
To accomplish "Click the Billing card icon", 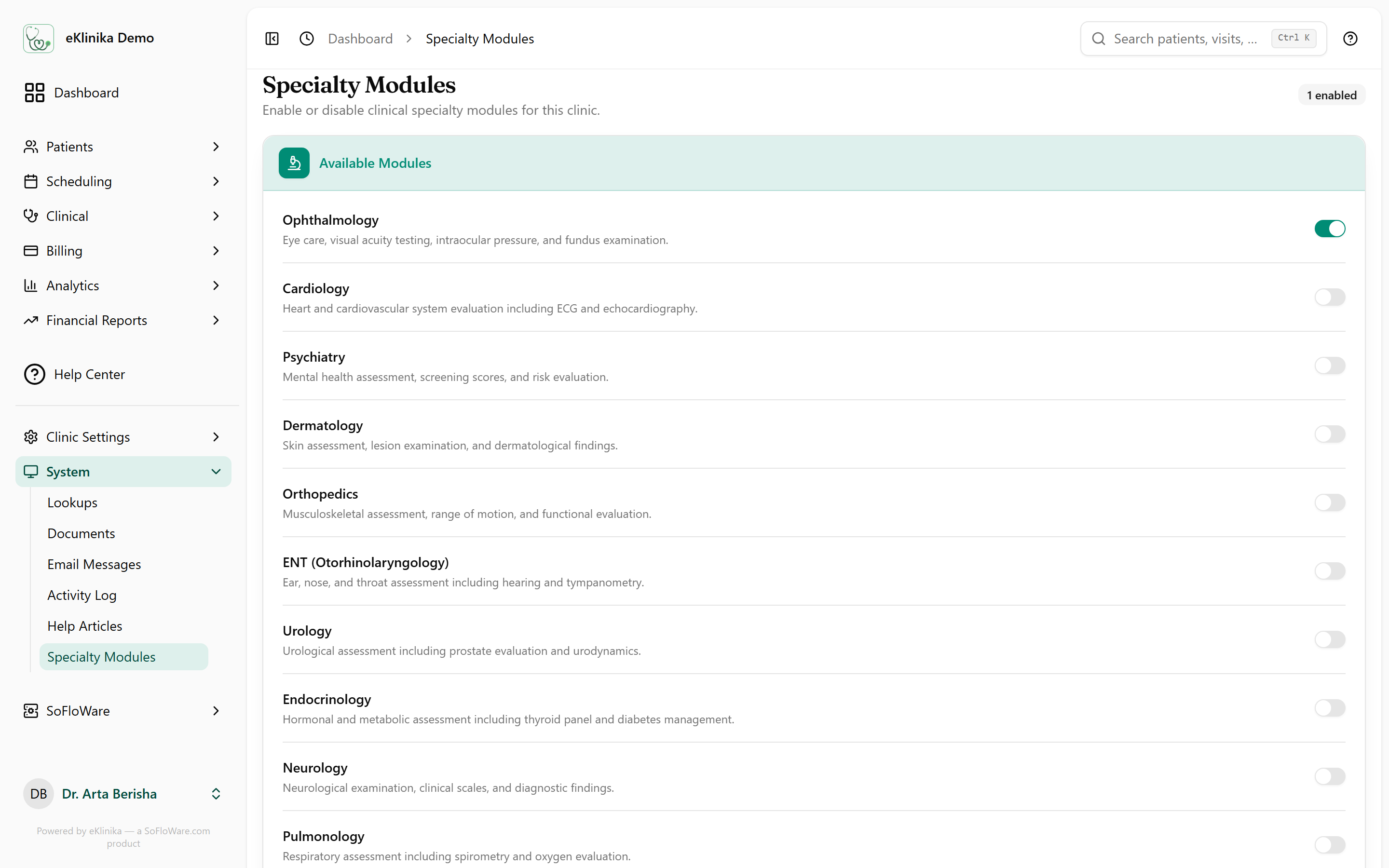I will [31, 251].
